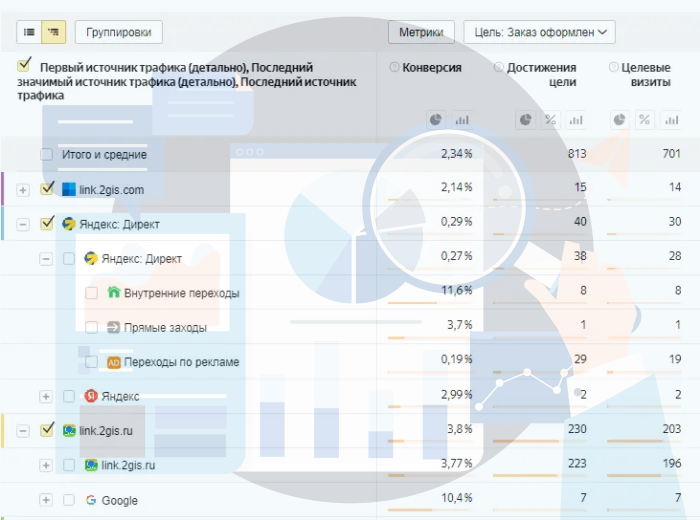The width and height of the screenshot is (700, 520).
Task: Click the Google logo icon
Action: (91, 500)
